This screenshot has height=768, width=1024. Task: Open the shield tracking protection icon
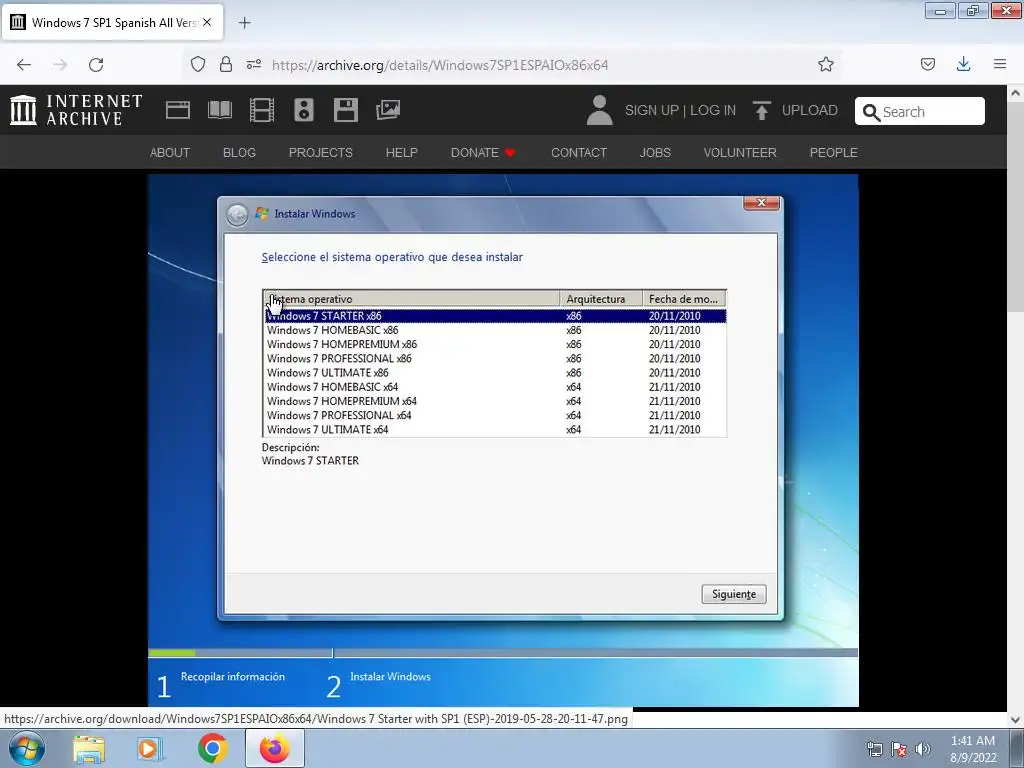(197, 64)
